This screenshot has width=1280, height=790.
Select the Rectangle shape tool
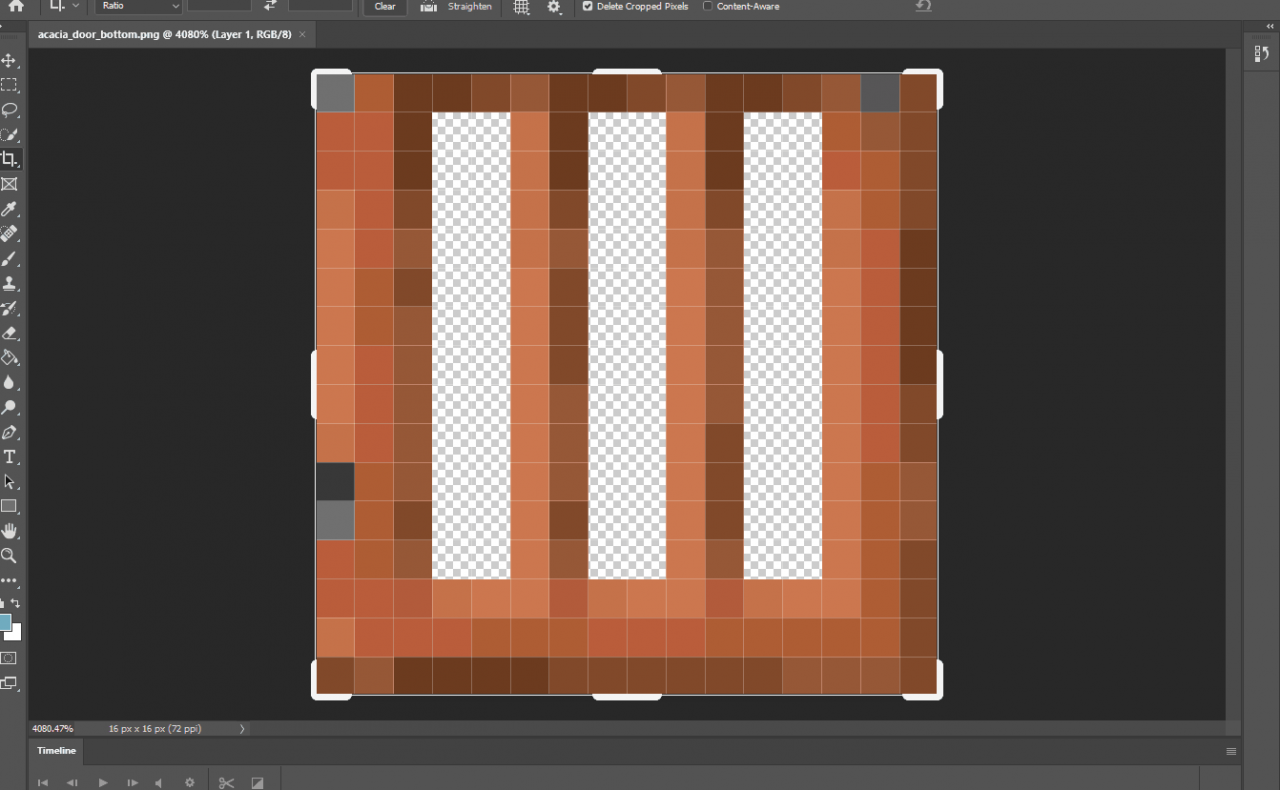point(9,507)
